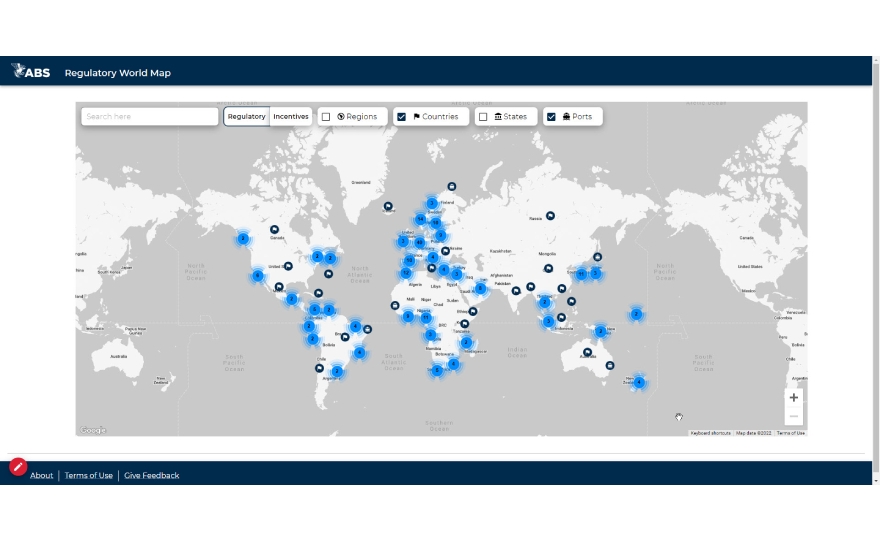Open the footer Terms of Use link
Viewport: 880px width, 540px height.
[x=88, y=476]
